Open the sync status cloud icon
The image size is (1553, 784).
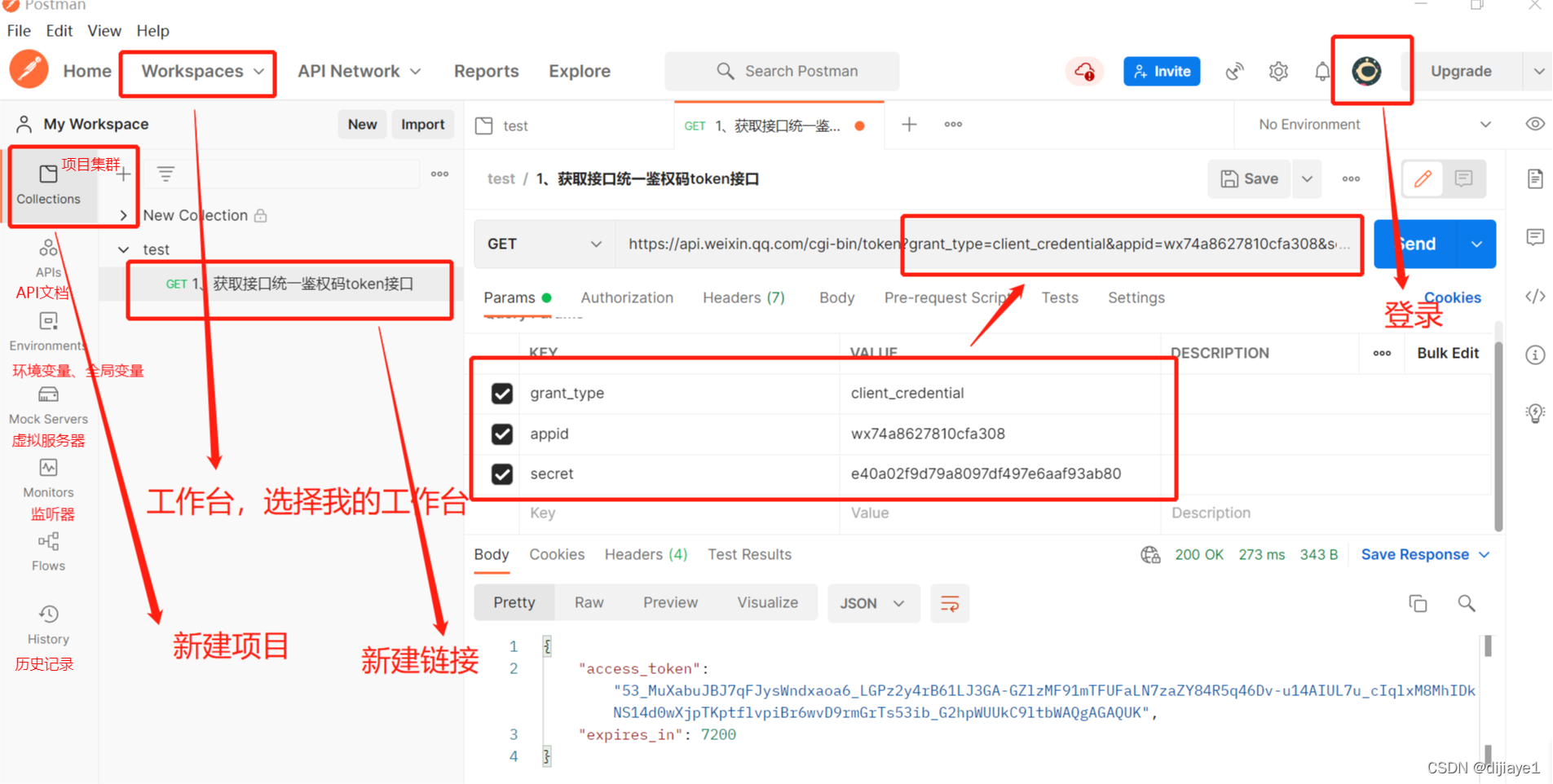click(1084, 72)
